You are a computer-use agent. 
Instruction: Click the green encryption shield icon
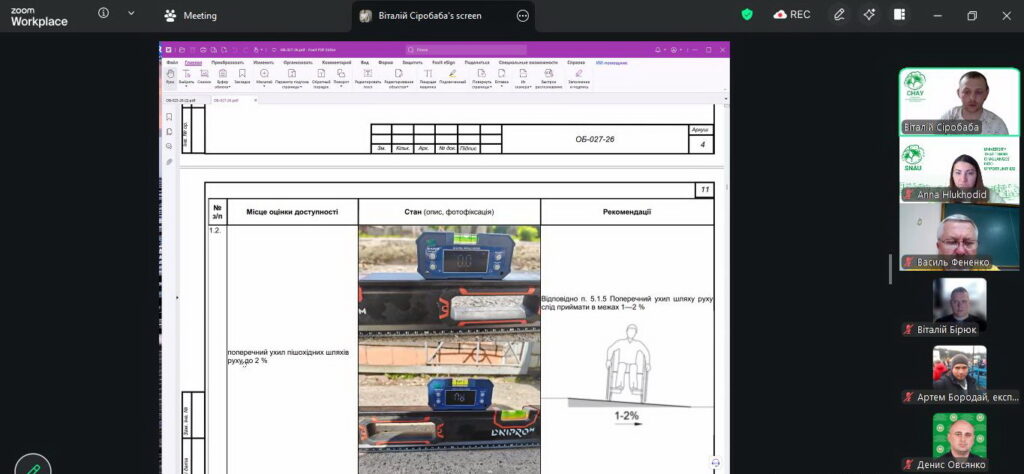tap(747, 15)
